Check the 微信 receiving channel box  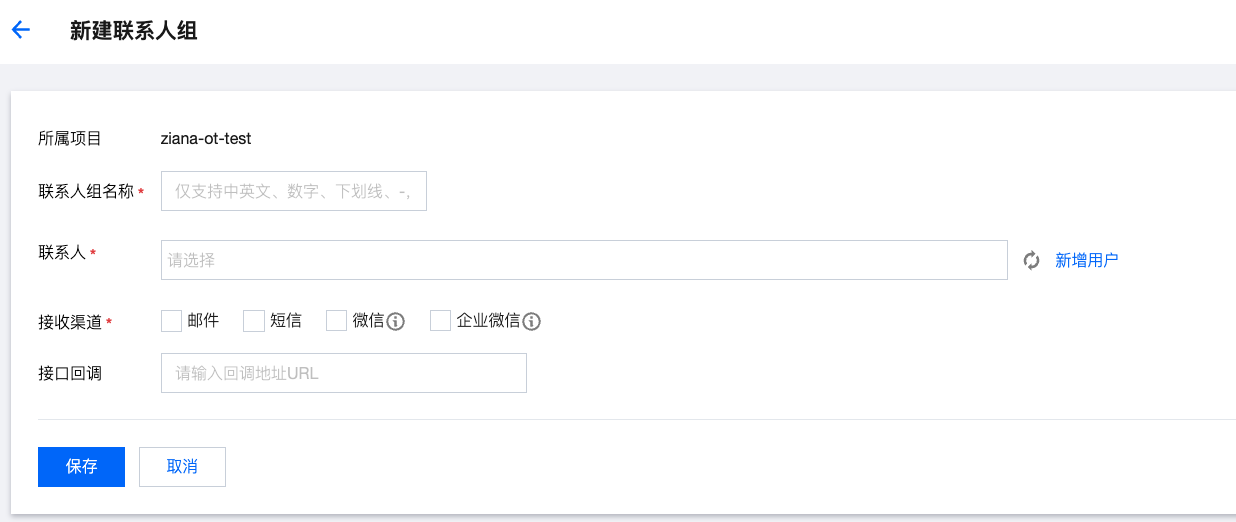click(x=336, y=321)
